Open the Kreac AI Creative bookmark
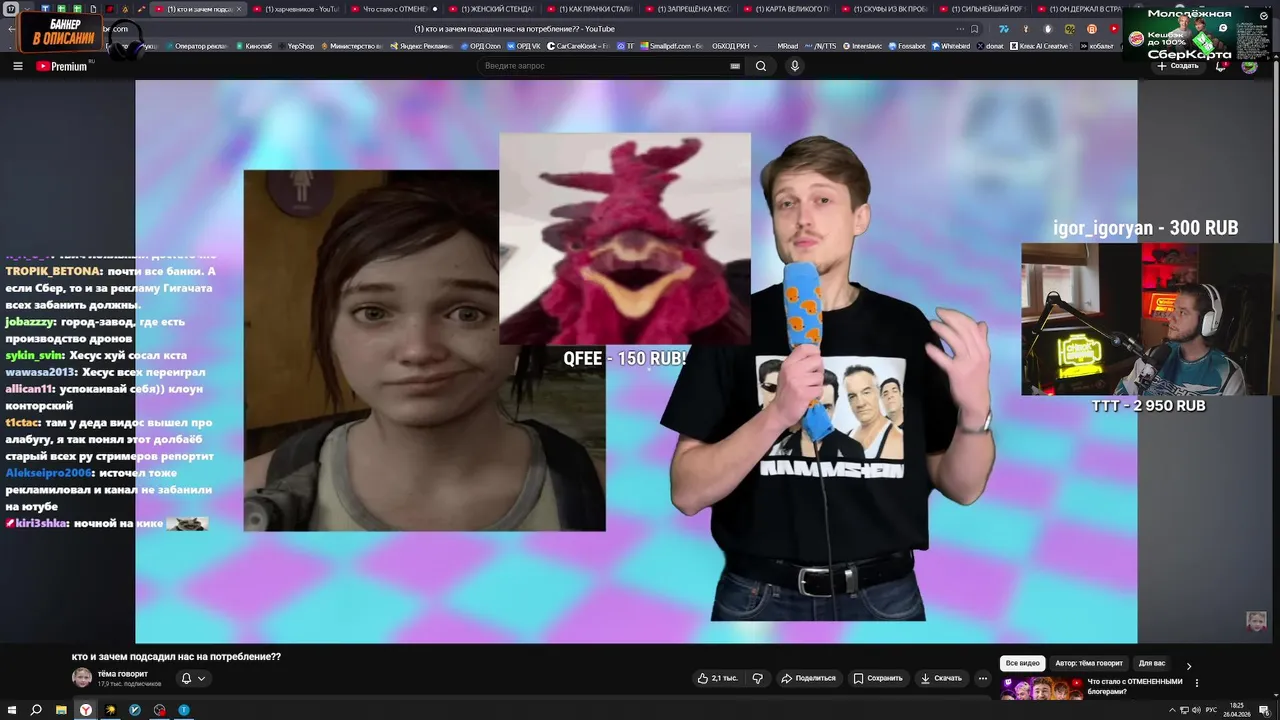Viewport: 1280px width, 720px height. tap(1039, 46)
